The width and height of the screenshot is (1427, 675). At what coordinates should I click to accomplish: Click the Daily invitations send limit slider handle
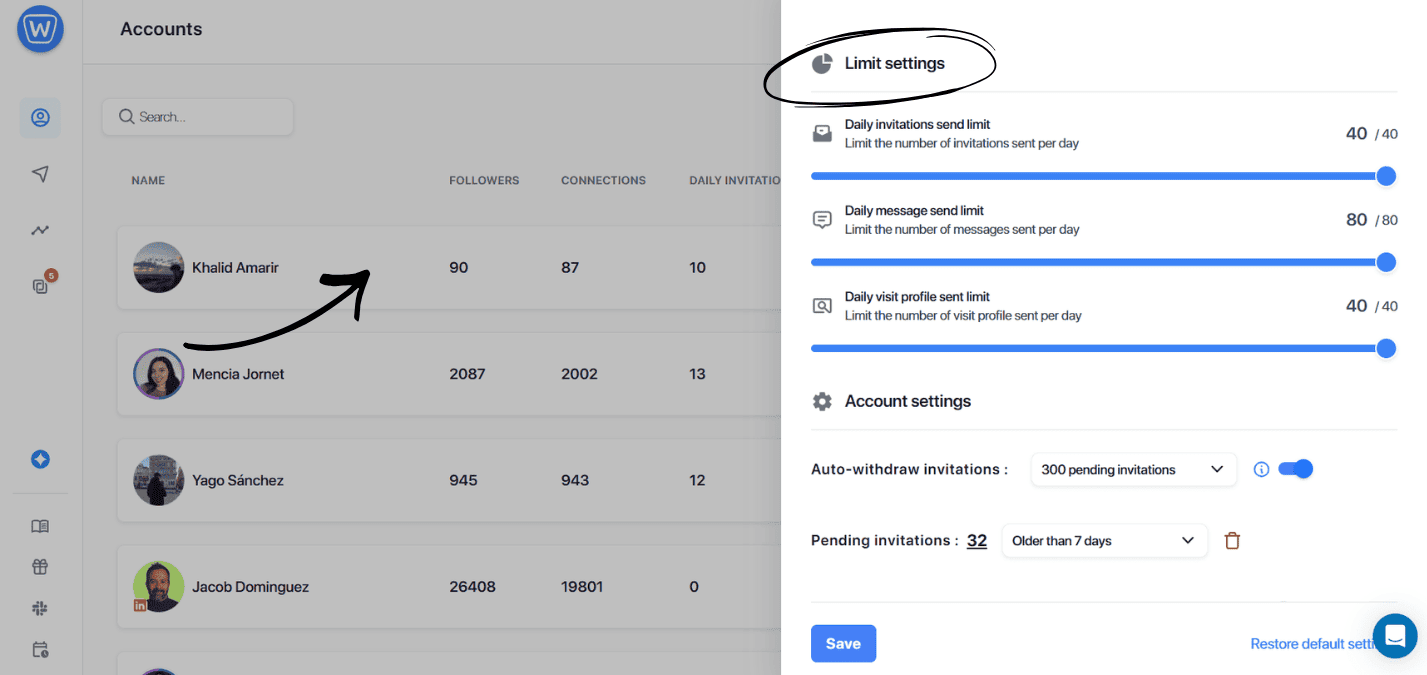[1386, 176]
